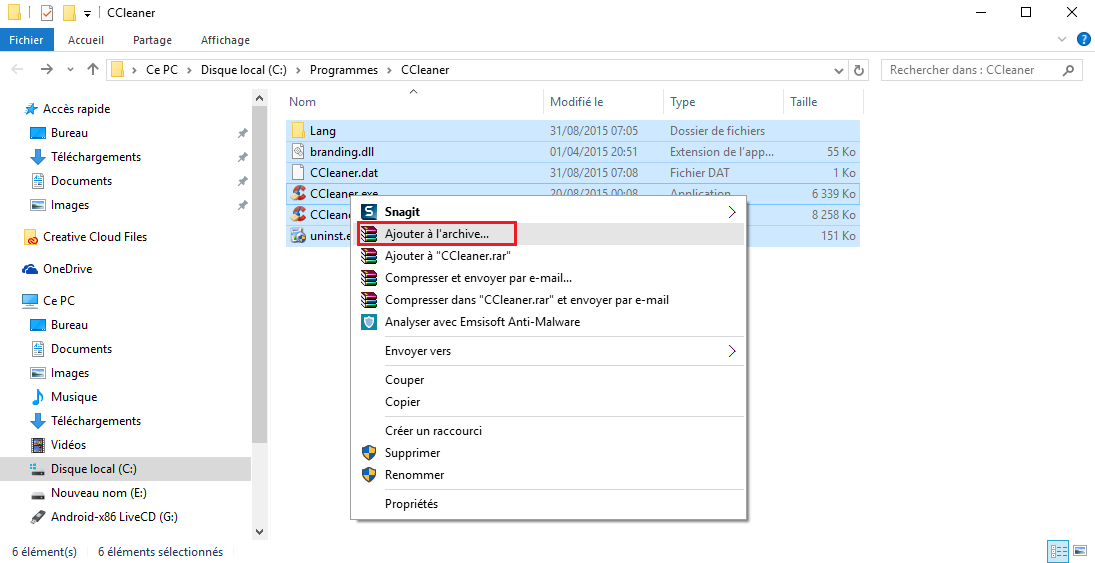Open the Snagit submenu entry
Image resolution: width=1095 pixels, height=563 pixels.
click(x=548, y=212)
